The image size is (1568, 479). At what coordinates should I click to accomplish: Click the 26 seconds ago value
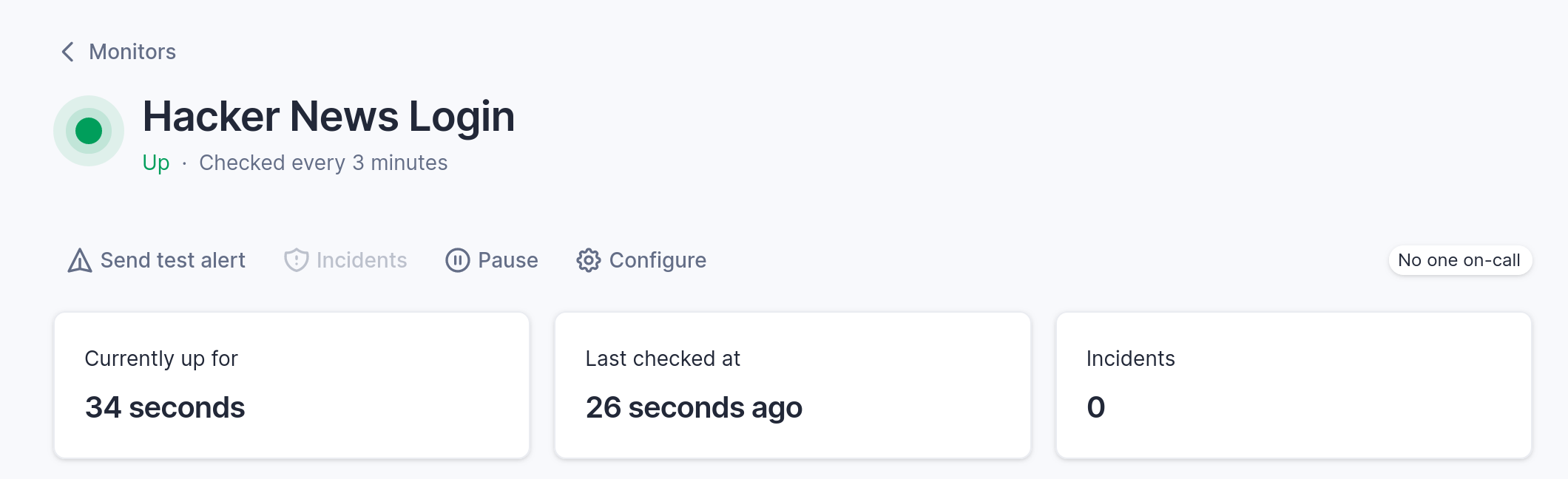pyautogui.click(x=694, y=407)
